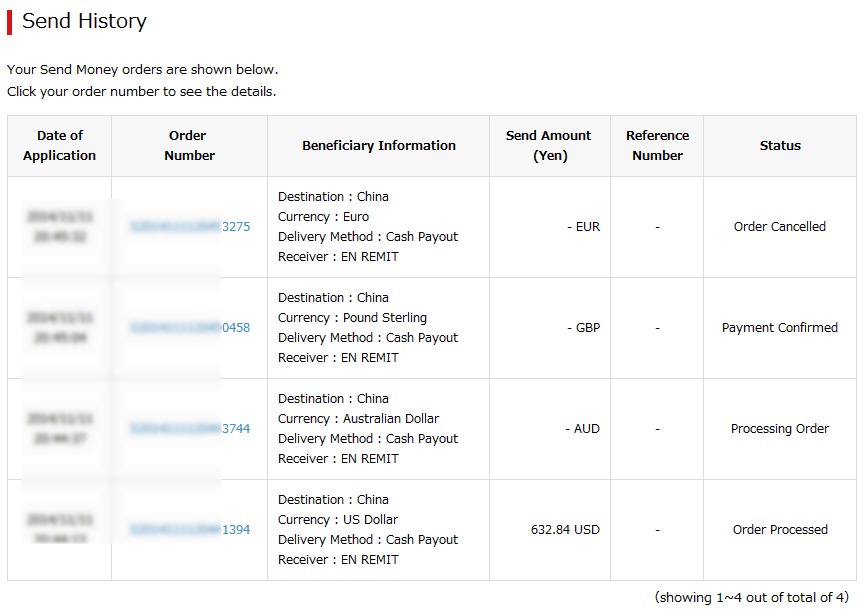Click the Beneficiary Information column header
This screenshot has width=864, height=609.
(379, 145)
